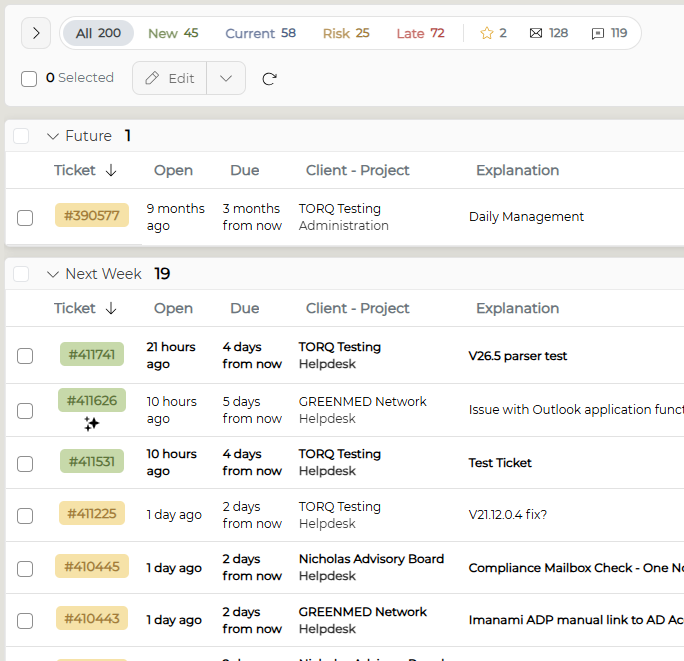Click the sparkle AI icon under #411626

pyautogui.click(x=92, y=423)
